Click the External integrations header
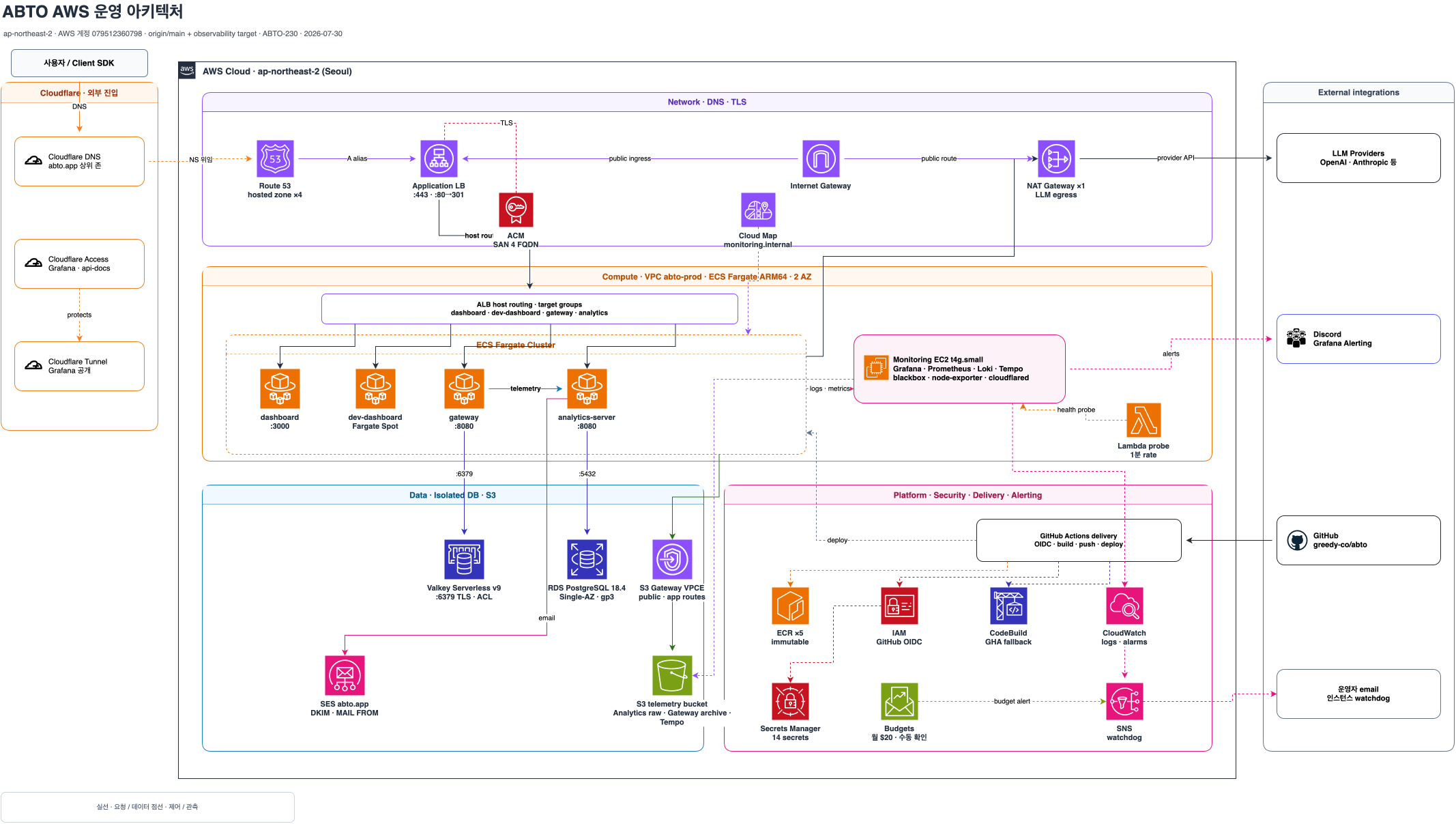Viewport: 1456px width, 824px height. [1358, 93]
